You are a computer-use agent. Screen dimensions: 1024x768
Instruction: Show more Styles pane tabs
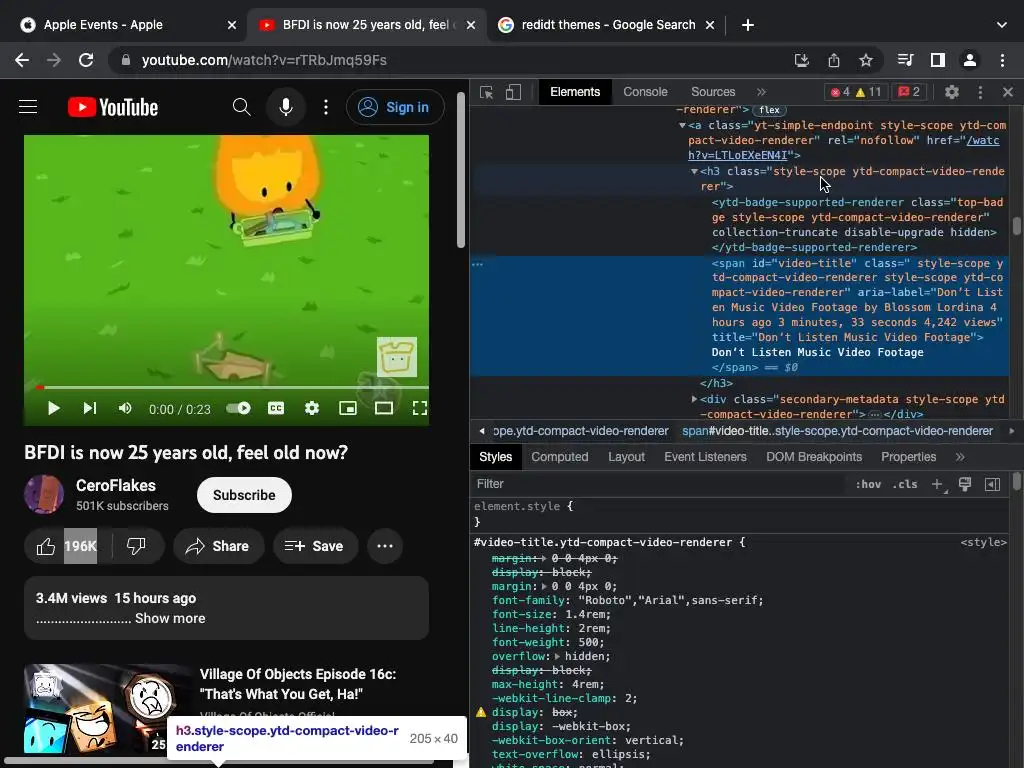tap(960, 457)
